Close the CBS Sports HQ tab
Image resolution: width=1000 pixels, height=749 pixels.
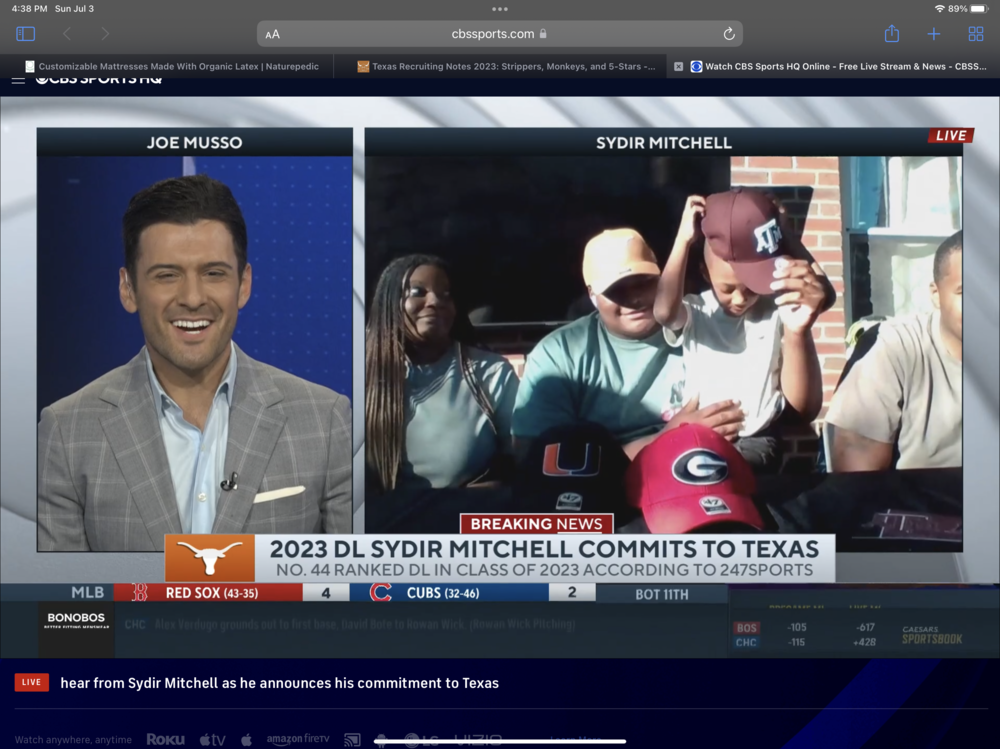coord(679,67)
